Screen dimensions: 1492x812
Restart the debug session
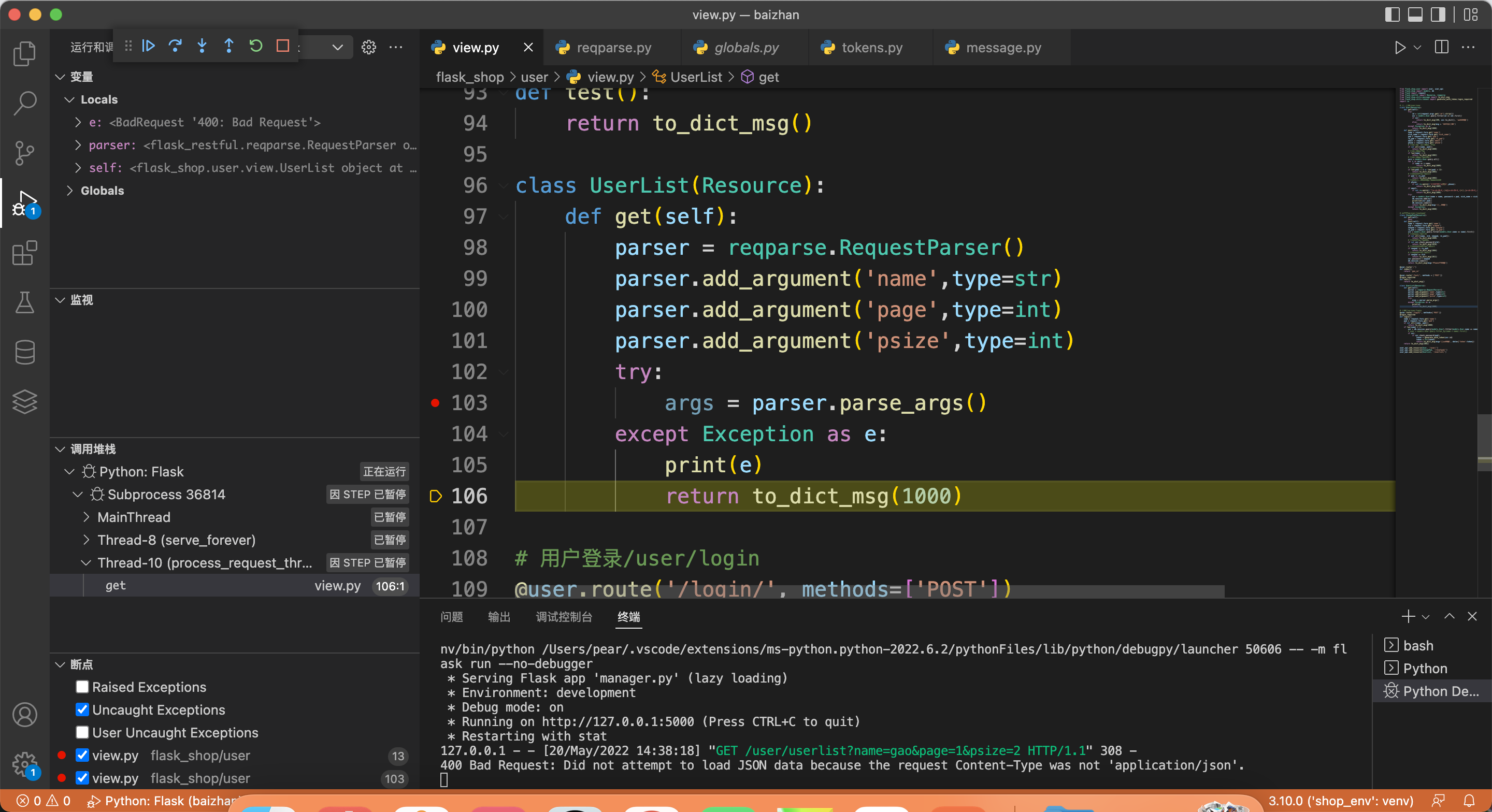tap(255, 46)
